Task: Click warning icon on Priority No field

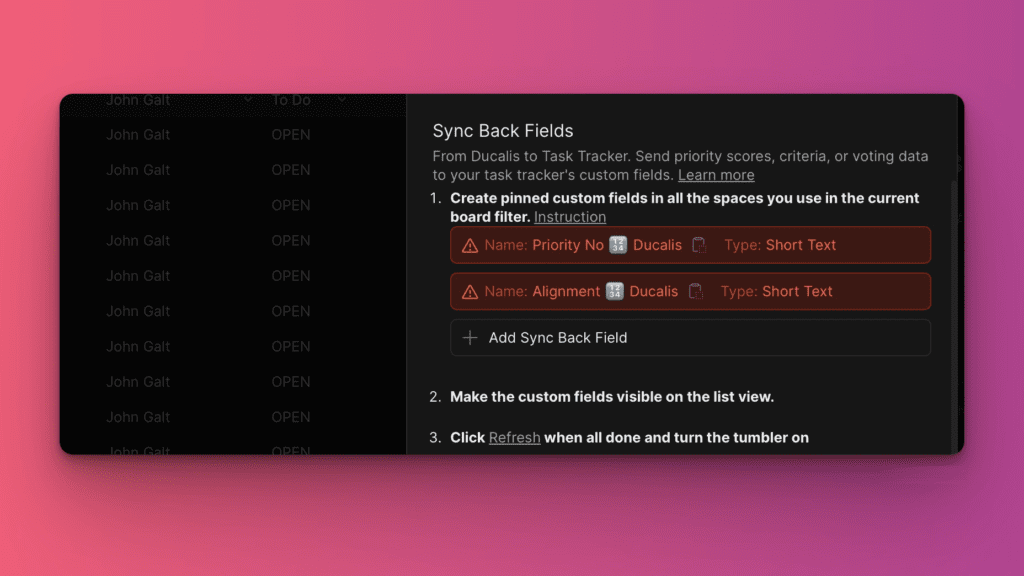Action: point(470,246)
